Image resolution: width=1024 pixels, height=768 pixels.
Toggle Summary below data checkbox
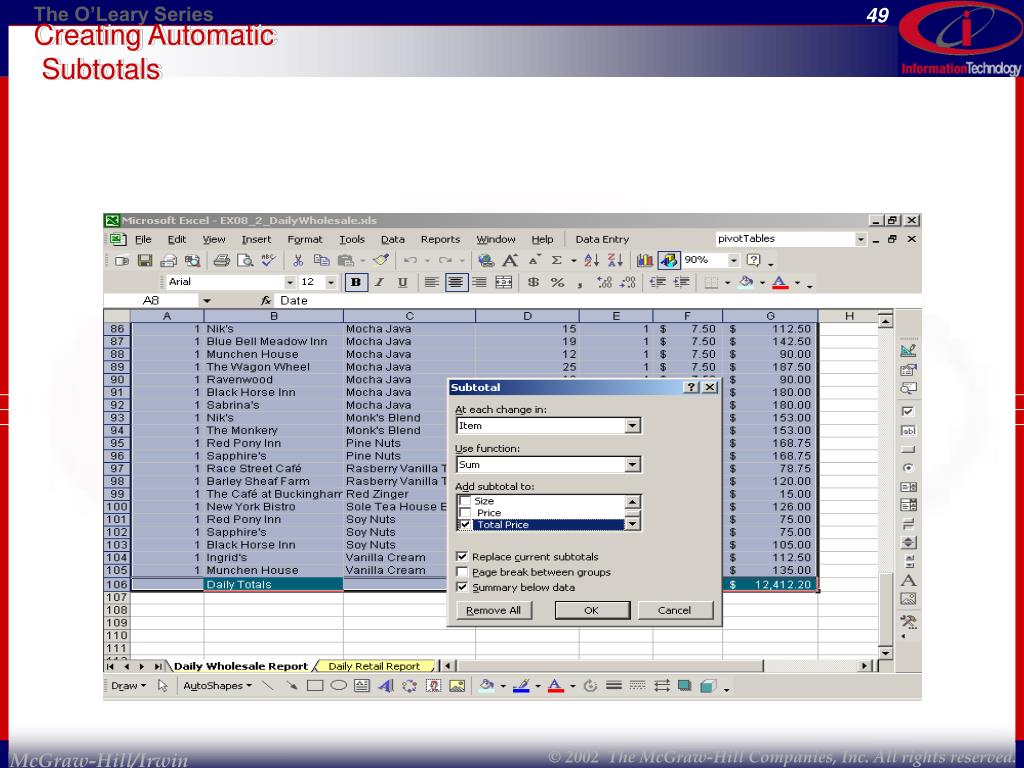[462, 587]
